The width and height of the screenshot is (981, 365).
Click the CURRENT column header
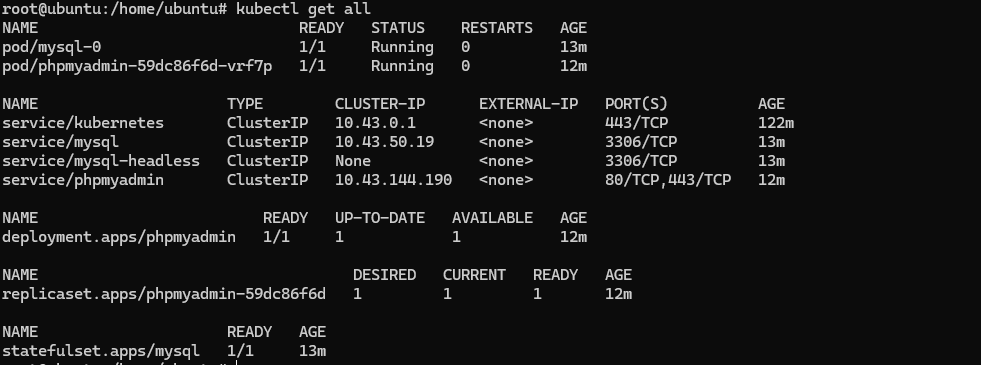(474, 275)
